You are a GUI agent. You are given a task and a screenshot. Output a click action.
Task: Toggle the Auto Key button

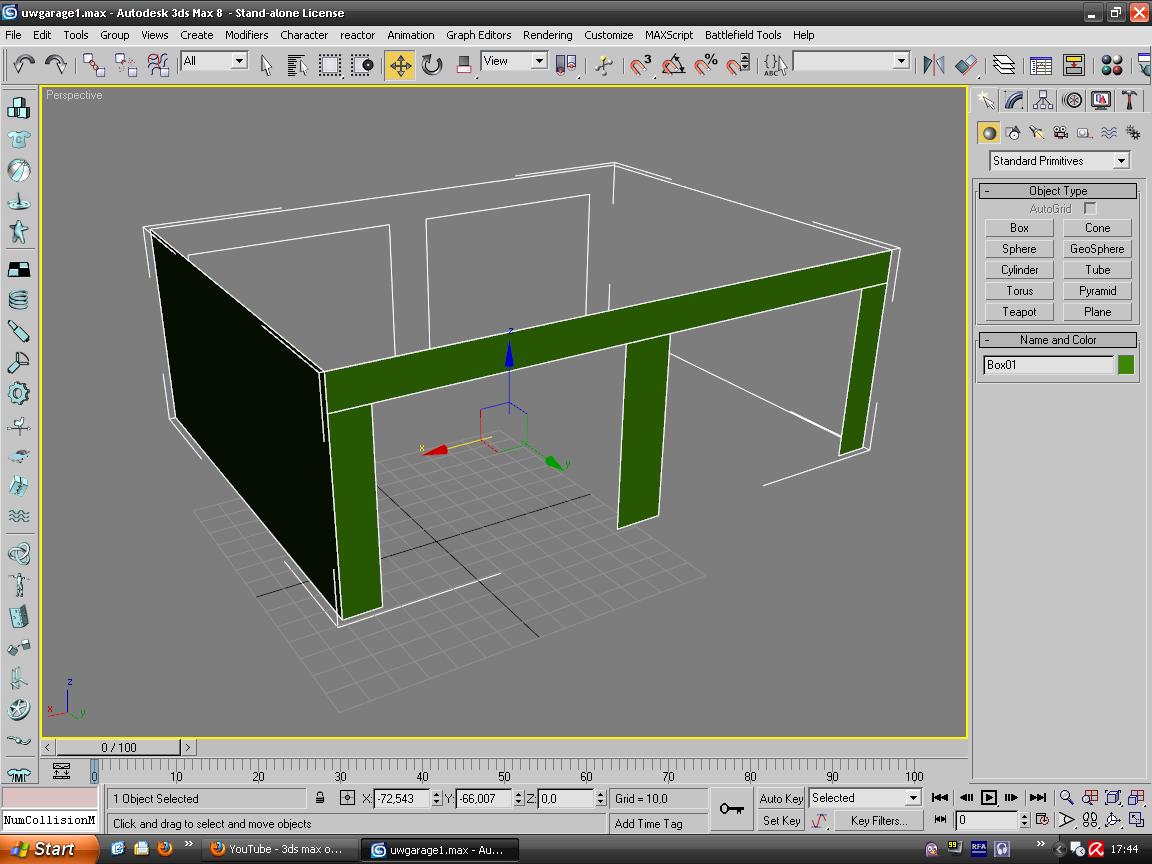(x=781, y=798)
